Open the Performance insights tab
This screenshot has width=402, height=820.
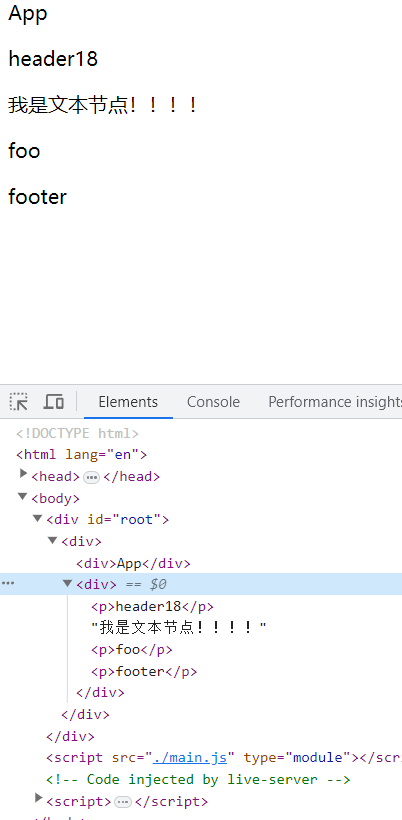(335, 402)
